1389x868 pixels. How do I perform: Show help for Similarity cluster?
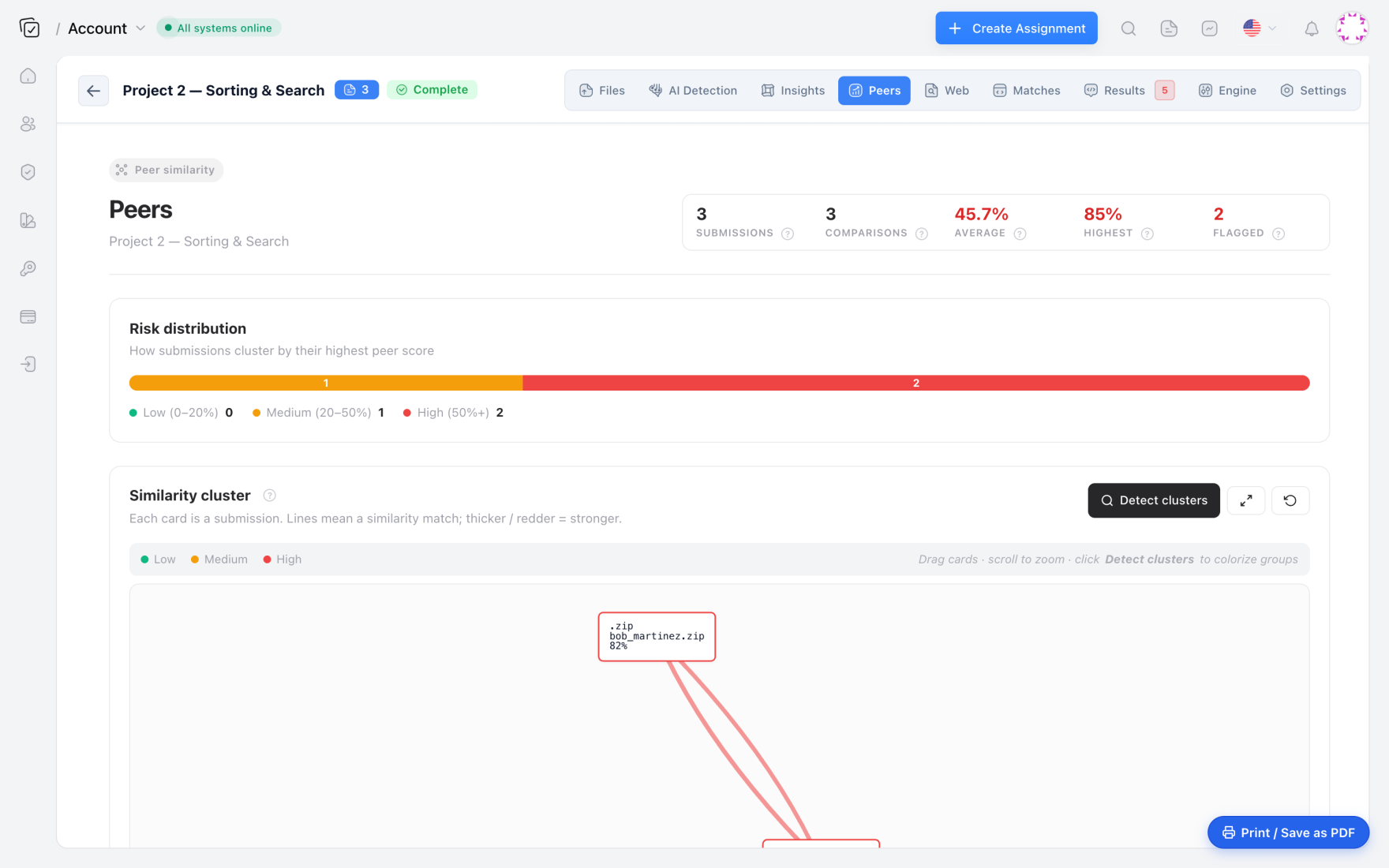point(269,496)
